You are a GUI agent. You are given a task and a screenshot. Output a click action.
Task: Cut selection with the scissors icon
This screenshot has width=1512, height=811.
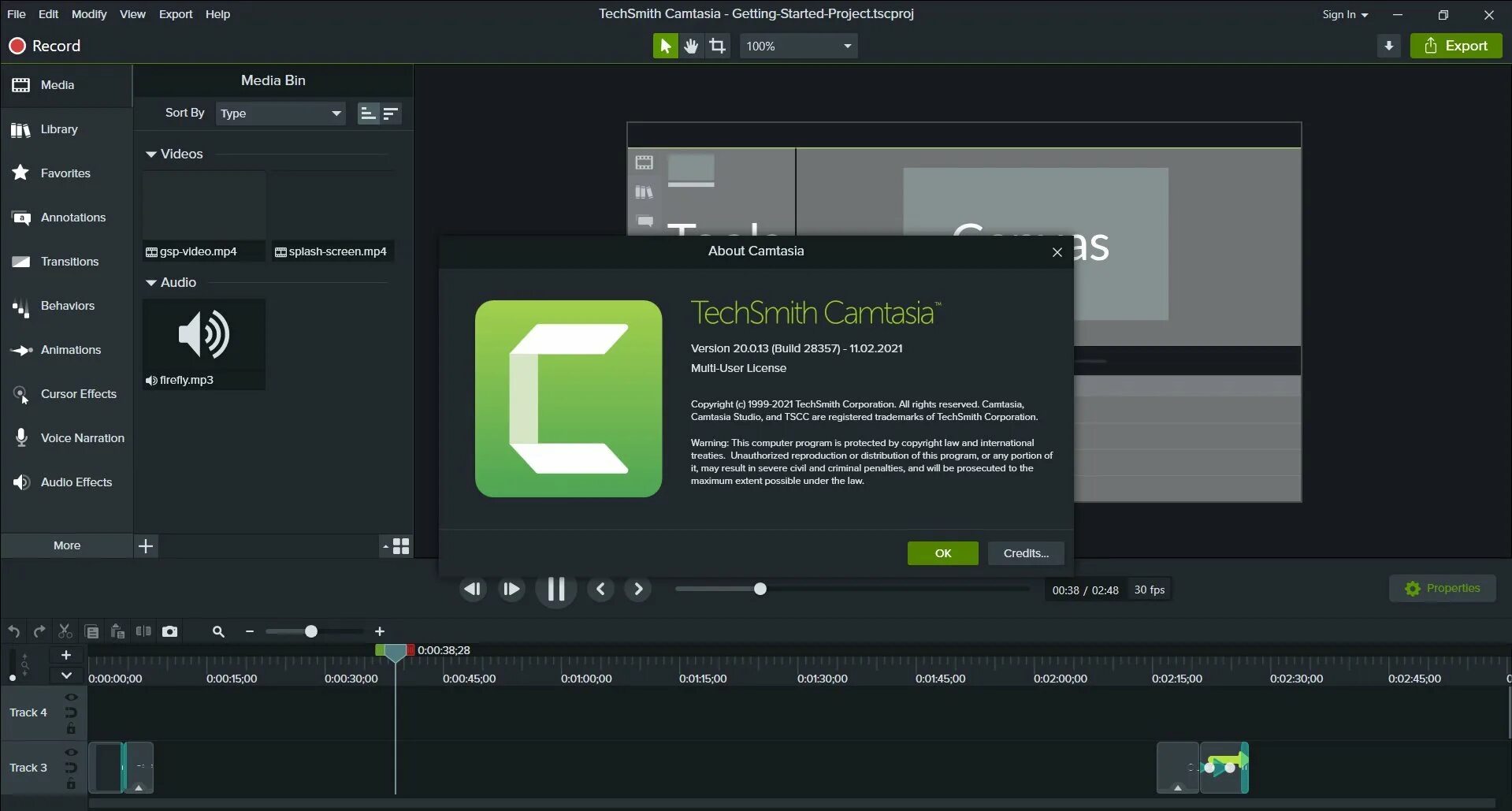pos(65,631)
